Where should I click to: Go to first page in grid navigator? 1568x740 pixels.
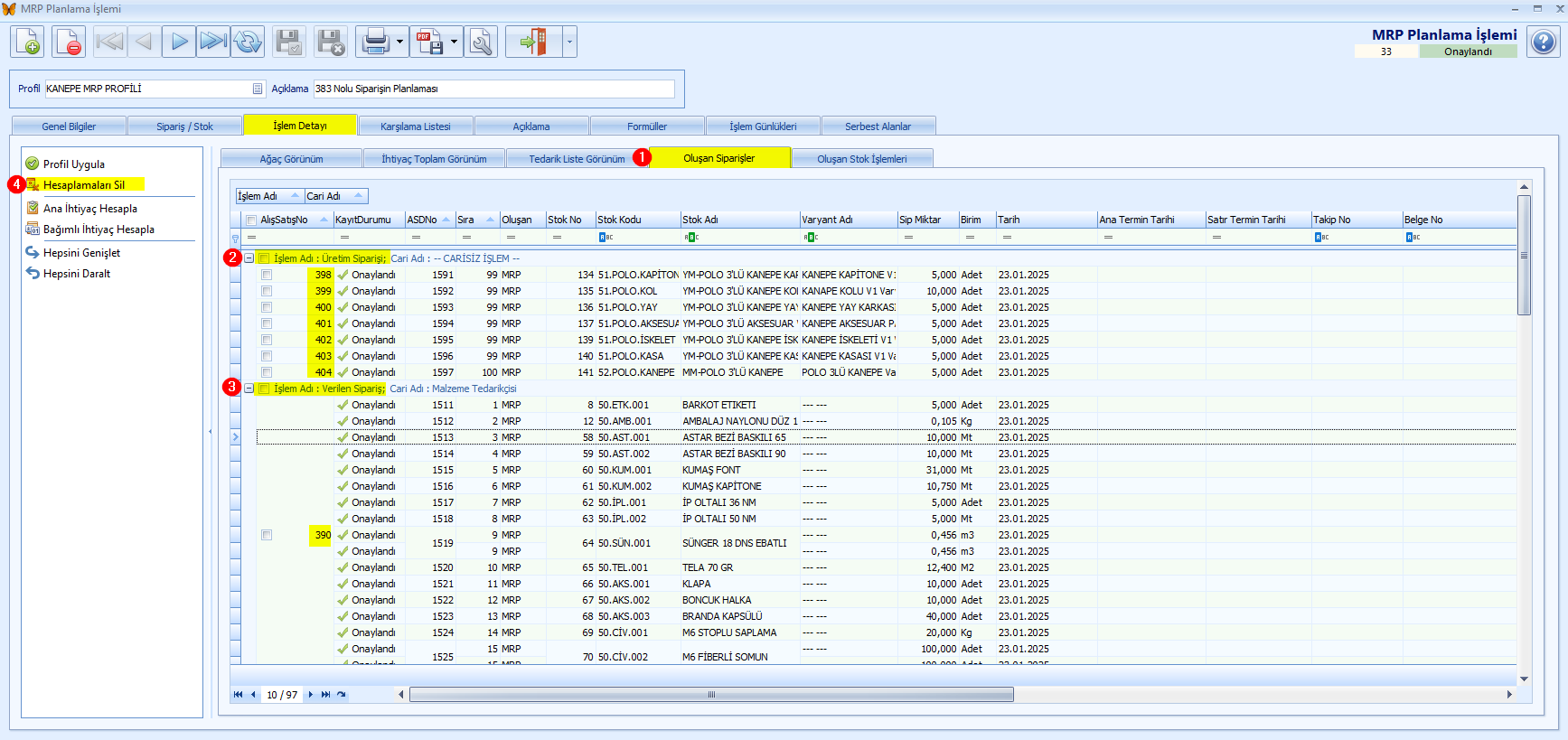tap(238, 695)
